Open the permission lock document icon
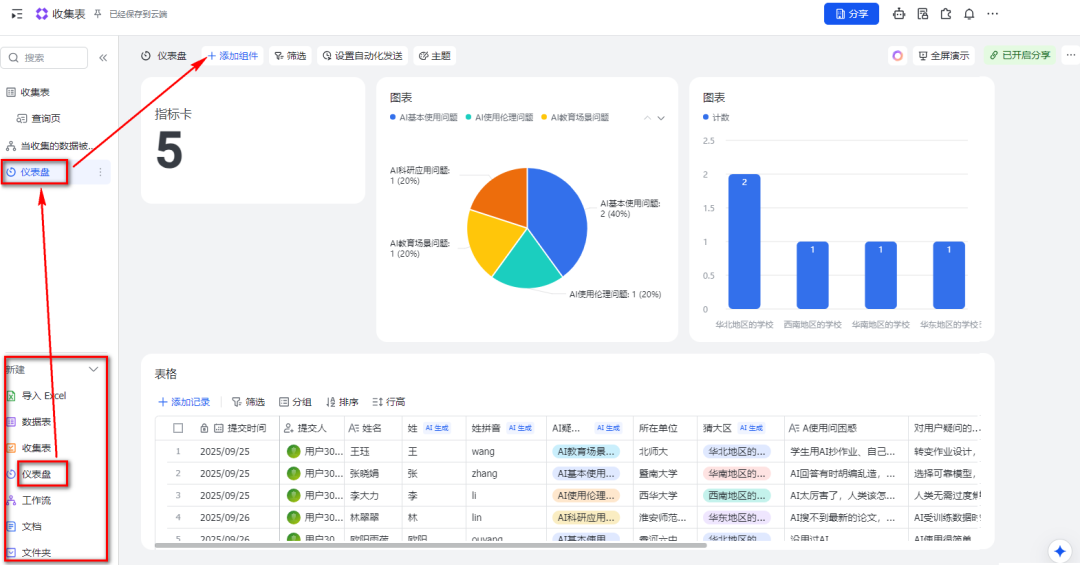1080x565 pixels. 923,14
